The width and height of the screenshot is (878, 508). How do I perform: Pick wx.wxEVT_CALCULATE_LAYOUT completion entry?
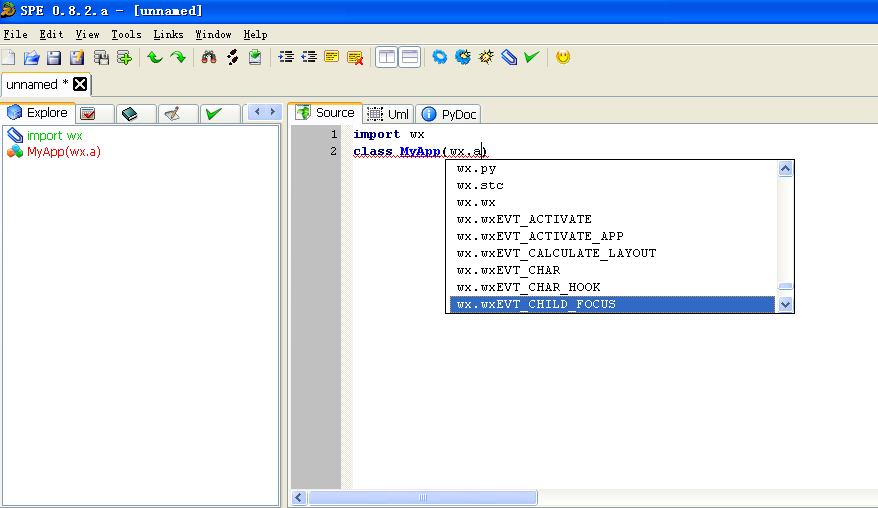click(x=613, y=253)
